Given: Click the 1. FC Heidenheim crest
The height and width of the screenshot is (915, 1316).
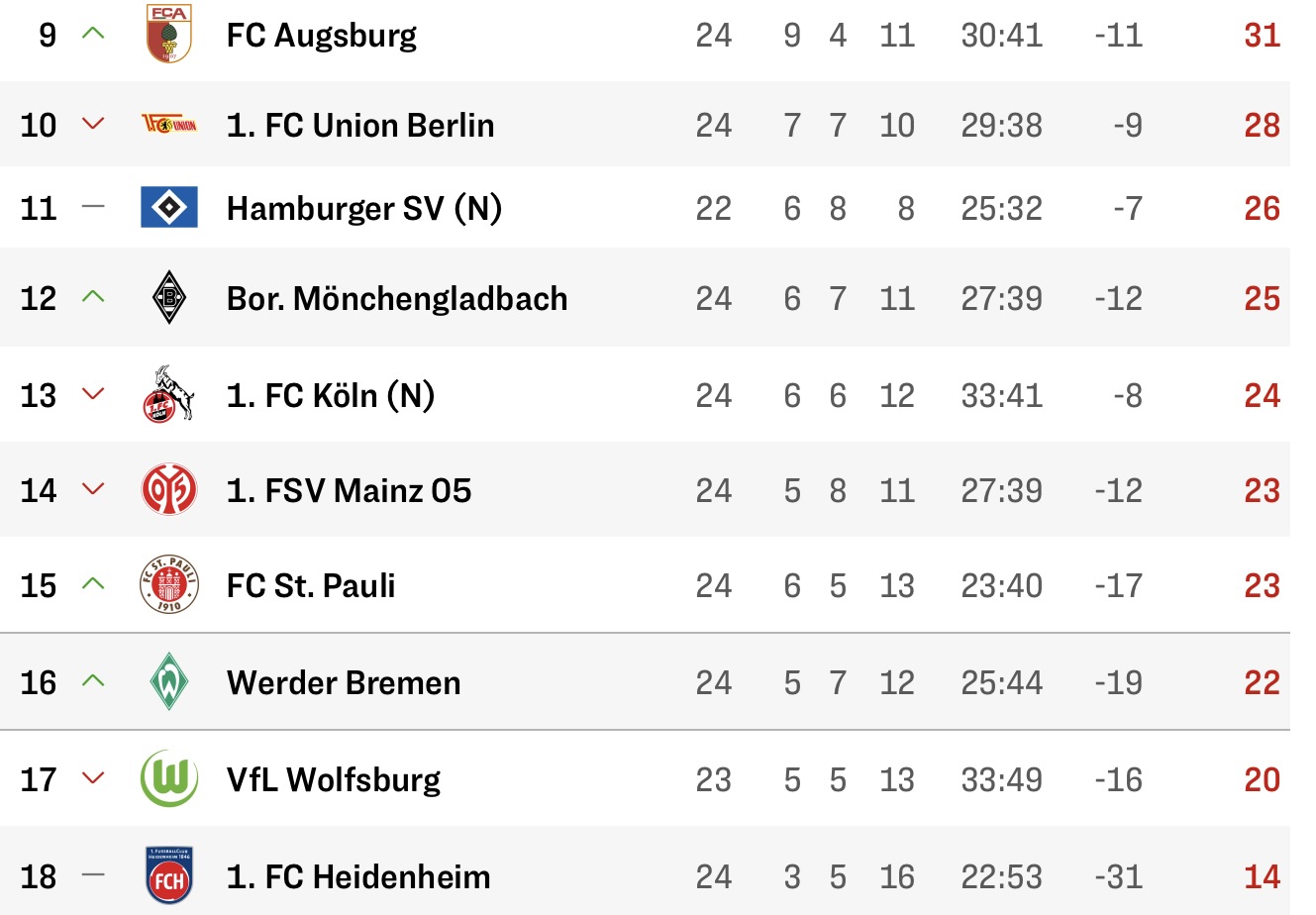Looking at the screenshot, I should coord(169,876).
